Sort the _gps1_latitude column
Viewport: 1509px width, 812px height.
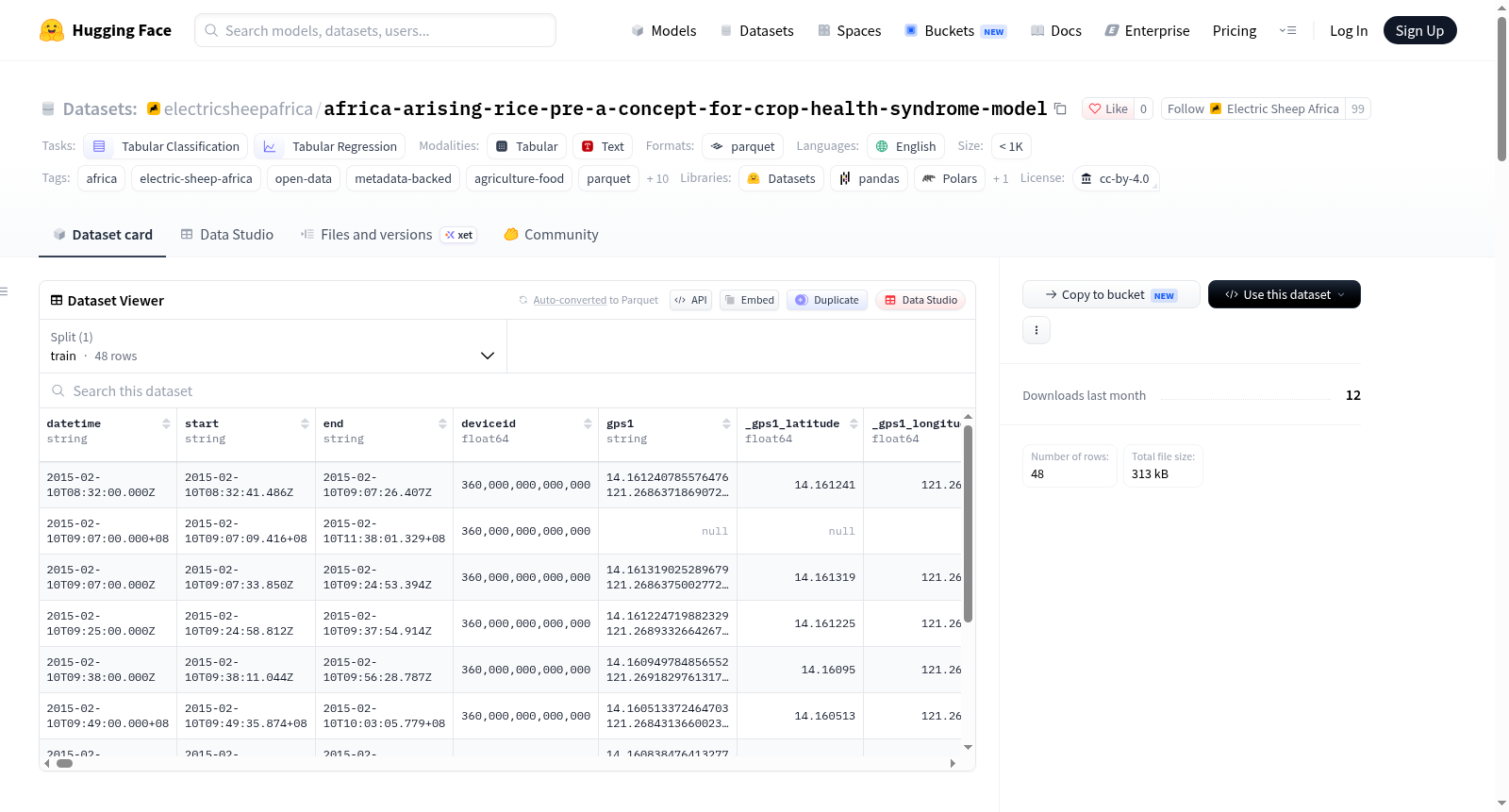click(x=854, y=423)
